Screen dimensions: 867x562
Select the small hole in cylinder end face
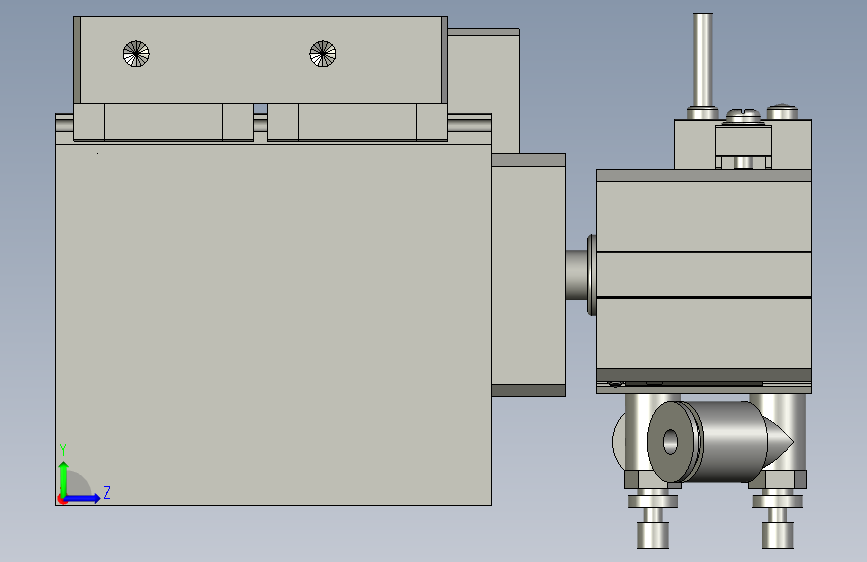pos(670,442)
